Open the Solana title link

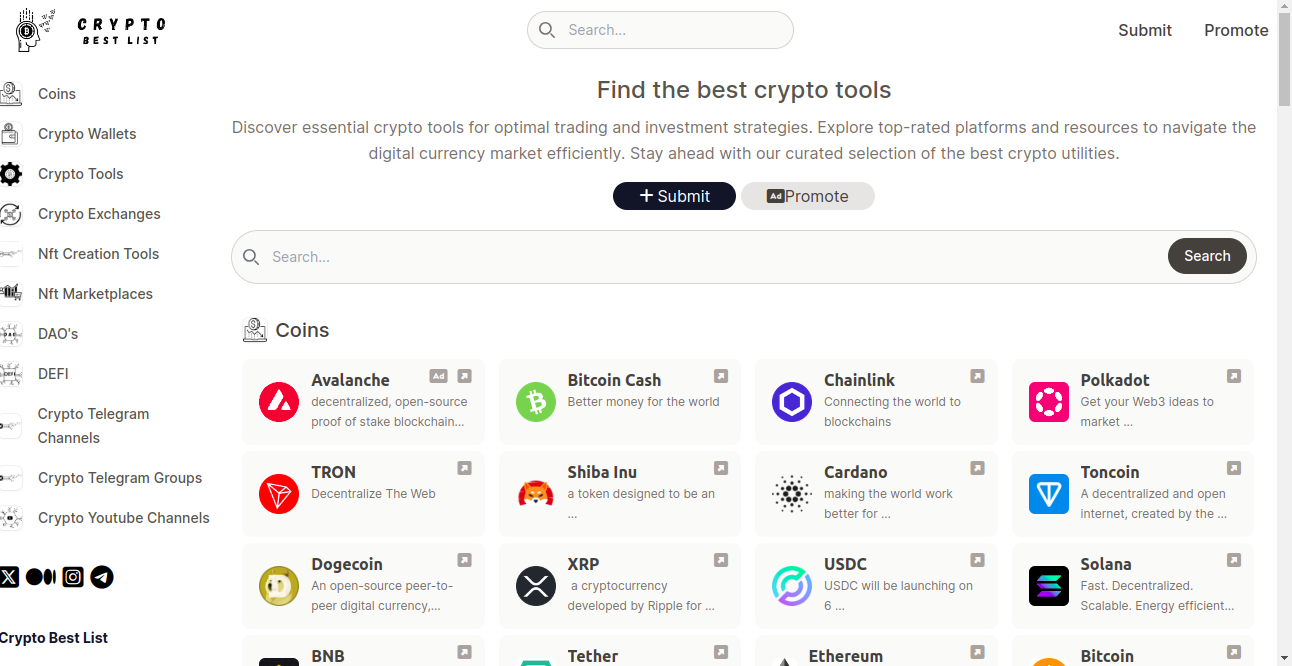pos(1106,564)
